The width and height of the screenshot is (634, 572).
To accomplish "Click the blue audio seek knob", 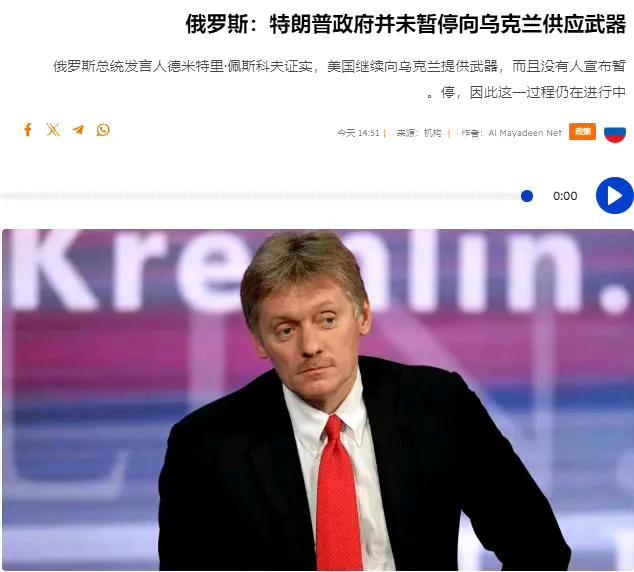I will pos(527,196).
